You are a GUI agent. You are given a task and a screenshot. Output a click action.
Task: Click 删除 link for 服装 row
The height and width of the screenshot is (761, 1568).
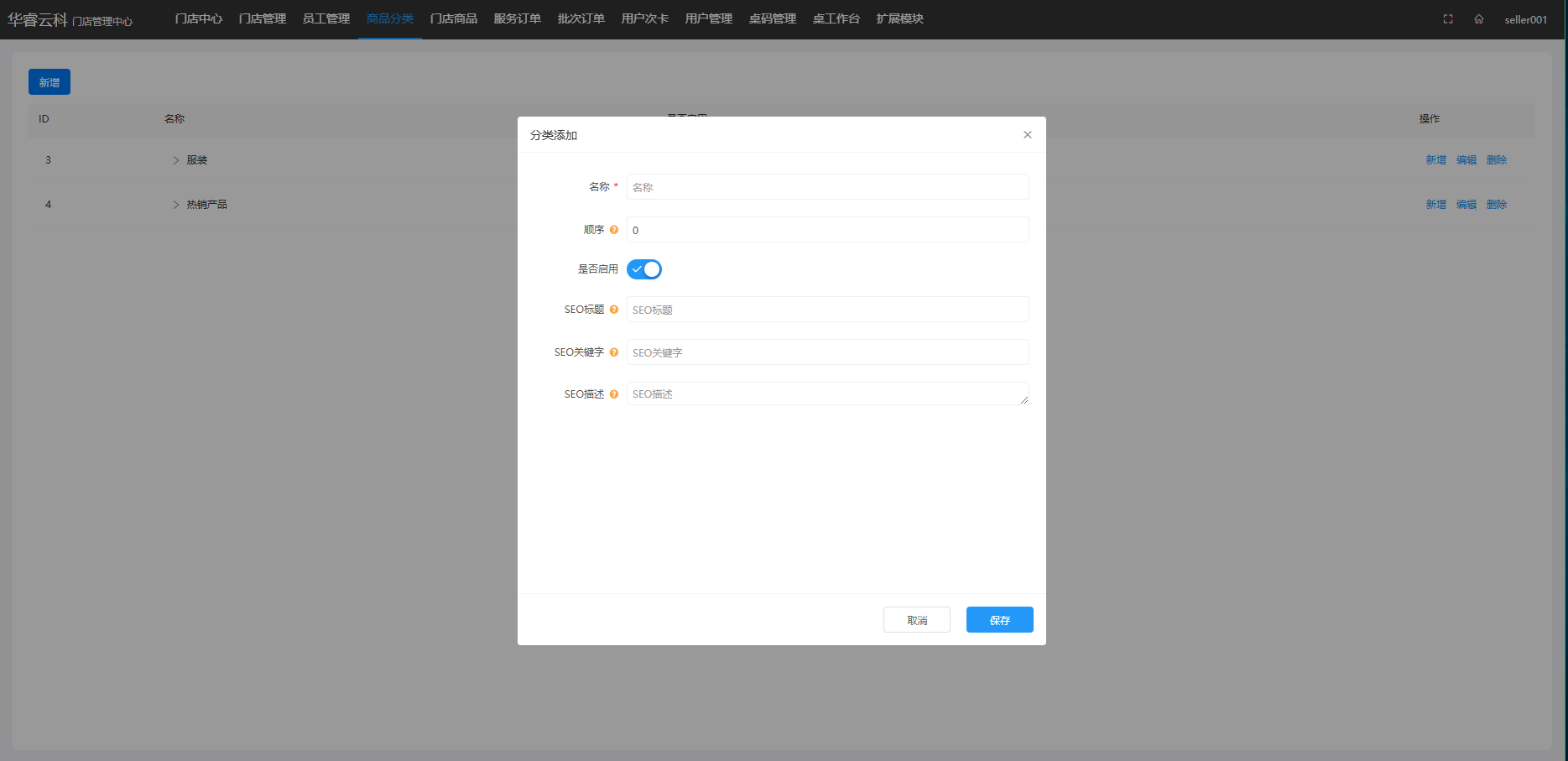pyautogui.click(x=1496, y=160)
